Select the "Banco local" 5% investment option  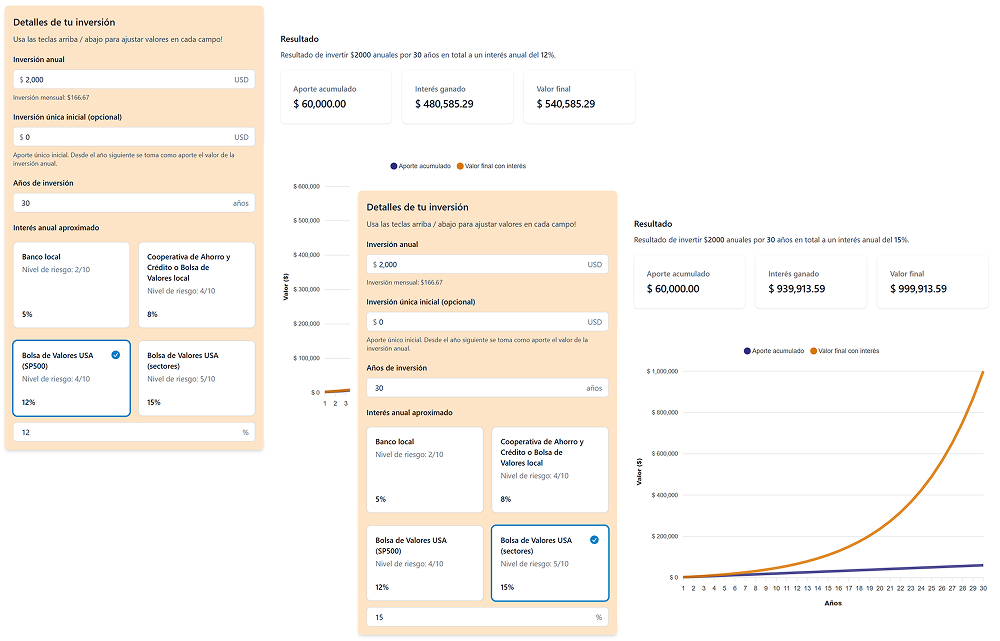coord(71,285)
